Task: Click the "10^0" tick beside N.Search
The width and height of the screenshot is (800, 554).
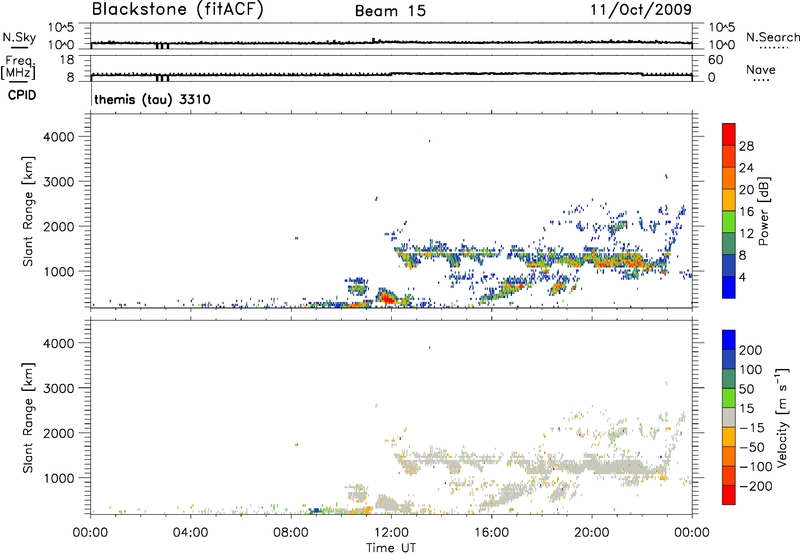Action: [722, 45]
